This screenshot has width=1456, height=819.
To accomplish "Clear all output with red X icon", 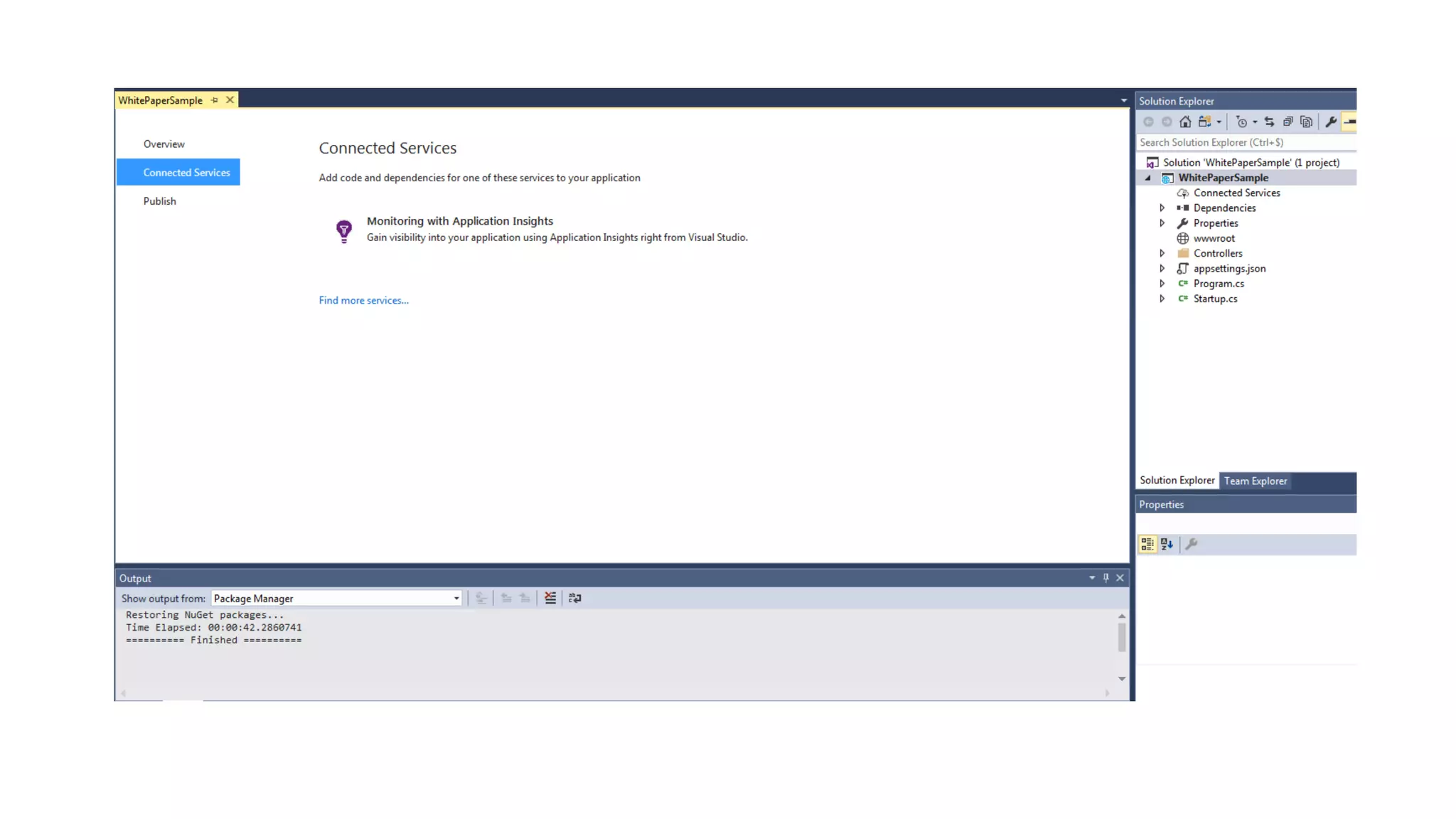I will 550,598.
